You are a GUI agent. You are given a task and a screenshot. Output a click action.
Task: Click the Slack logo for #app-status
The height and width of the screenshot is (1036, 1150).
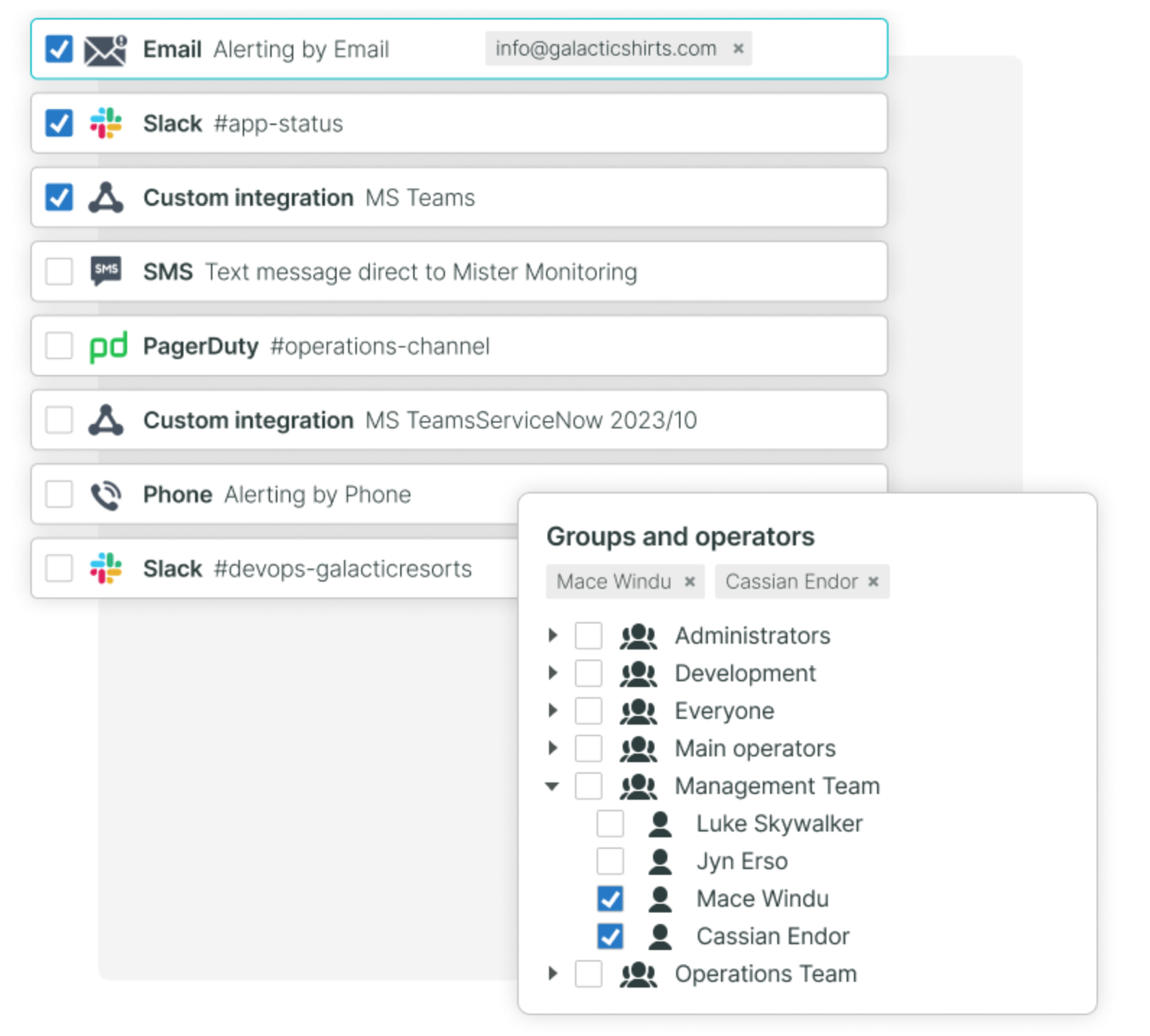point(105,124)
